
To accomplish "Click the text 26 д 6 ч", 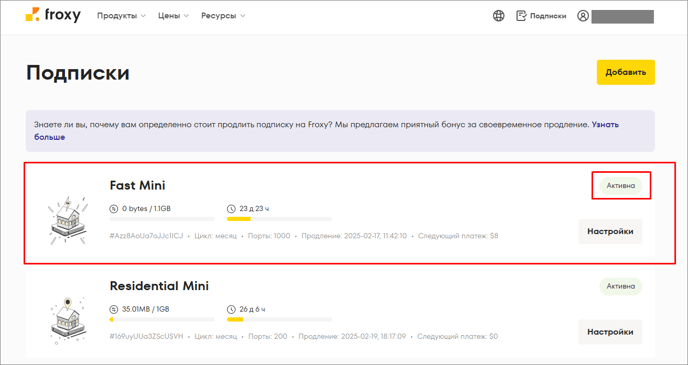I will point(252,309).
